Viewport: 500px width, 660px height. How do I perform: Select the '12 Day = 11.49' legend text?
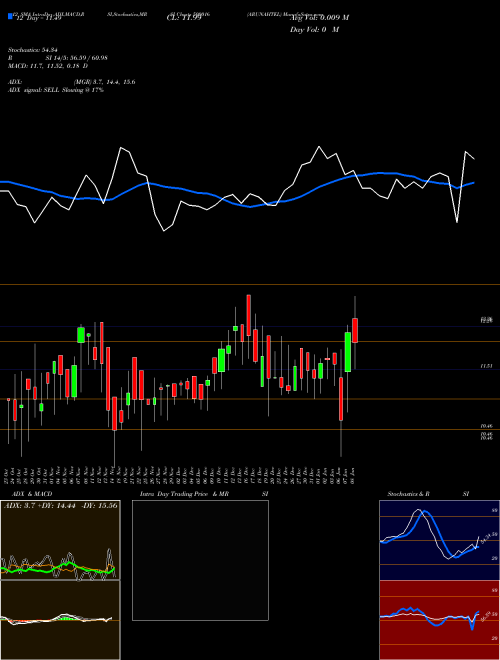[x=37, y=18]
